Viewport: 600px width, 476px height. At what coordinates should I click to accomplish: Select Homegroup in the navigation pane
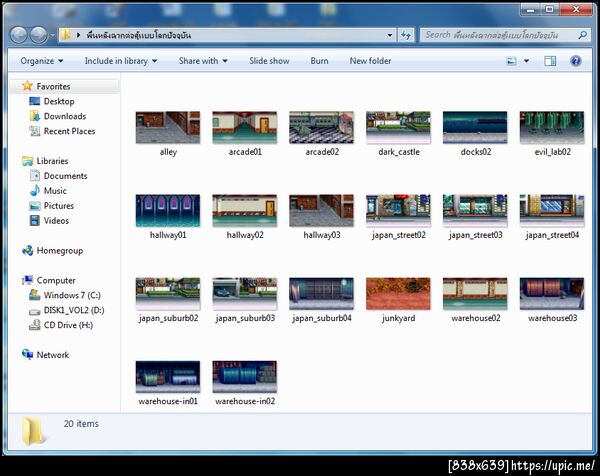pos(60,251)
